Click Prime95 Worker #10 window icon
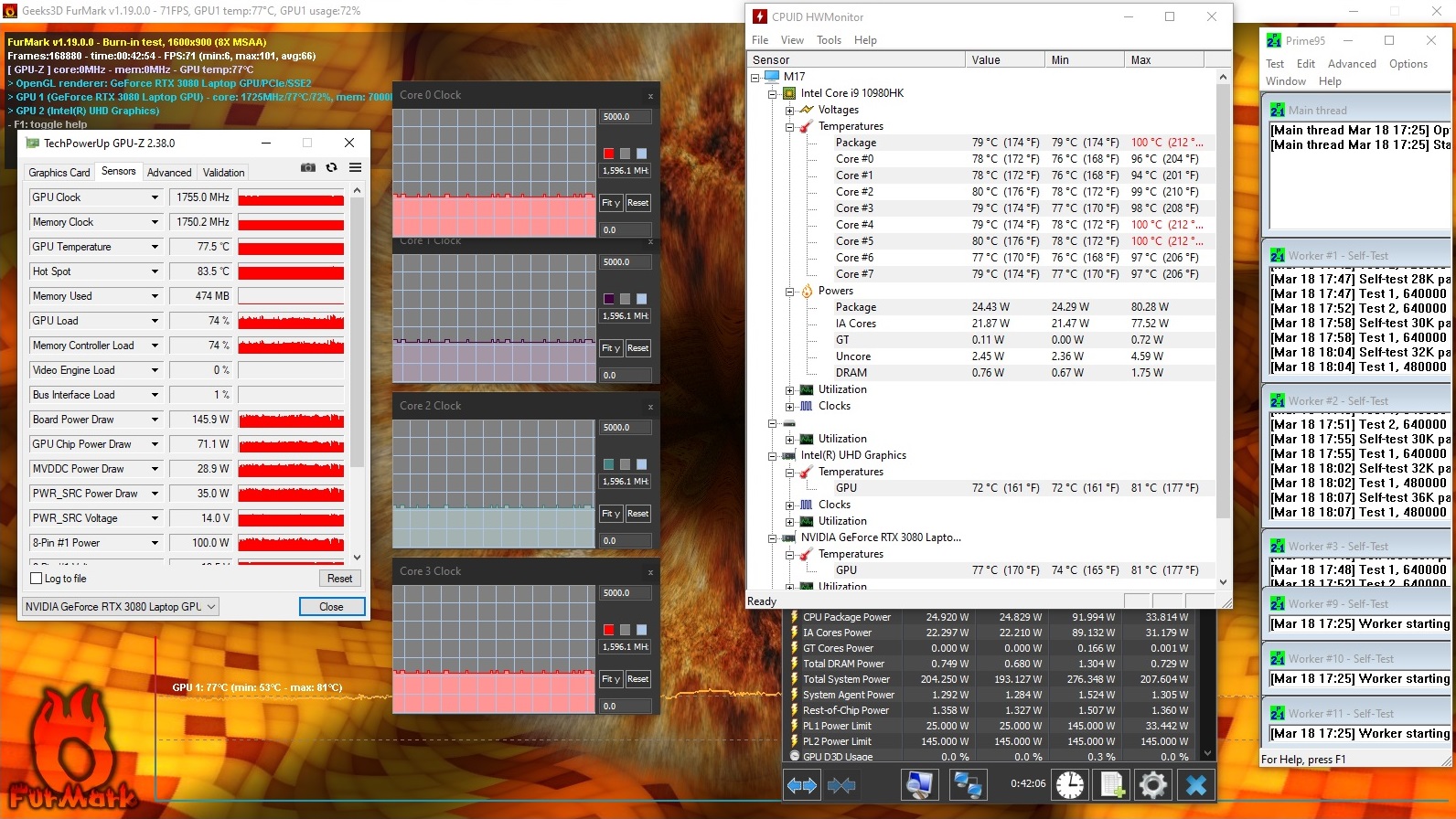Viewport: 1456px width, 819px height. [1278, 658]
